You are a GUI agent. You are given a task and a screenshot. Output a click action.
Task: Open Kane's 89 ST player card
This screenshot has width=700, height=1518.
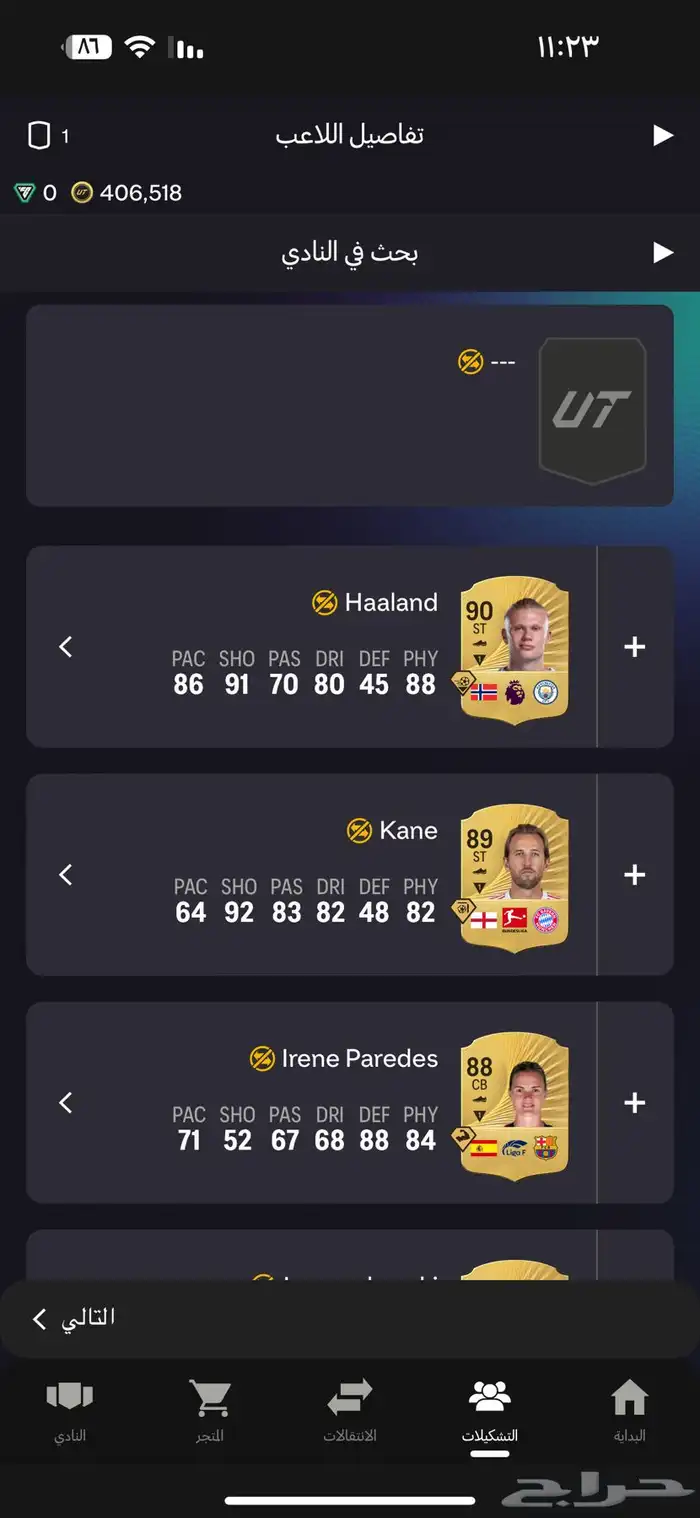(x=515, y=875)
